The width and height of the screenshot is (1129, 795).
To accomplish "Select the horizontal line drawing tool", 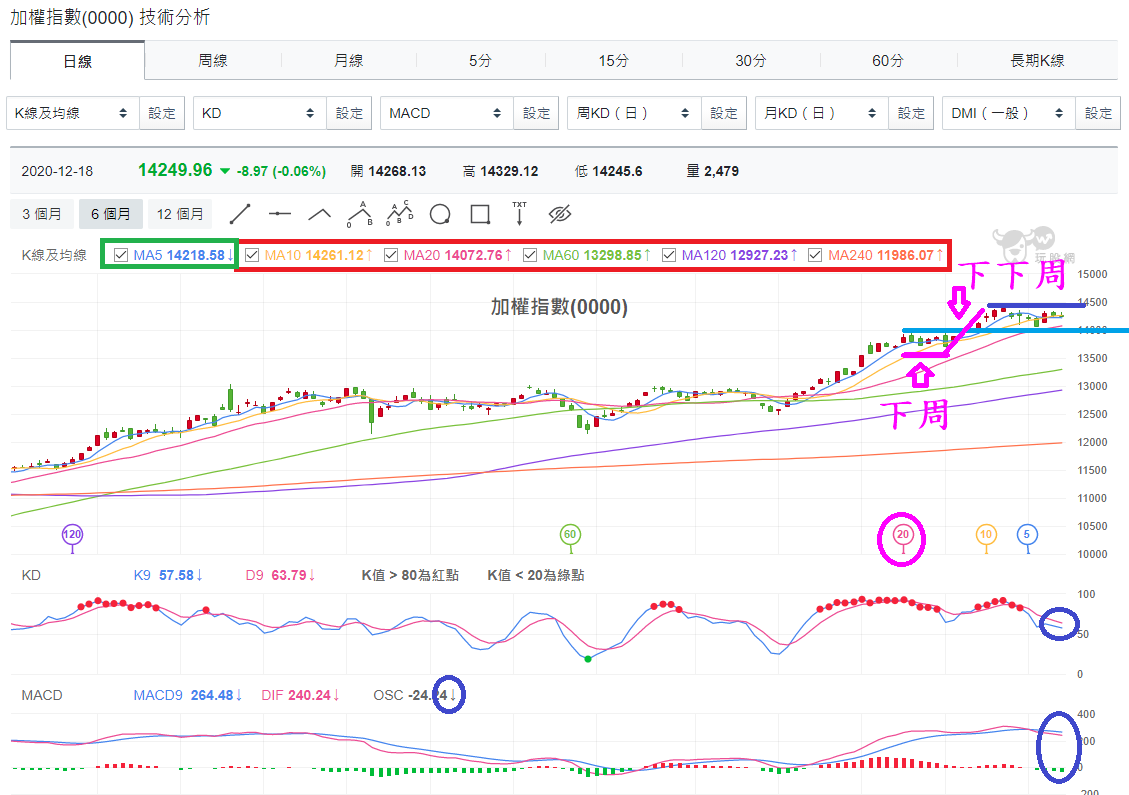I will pos(279,214).
